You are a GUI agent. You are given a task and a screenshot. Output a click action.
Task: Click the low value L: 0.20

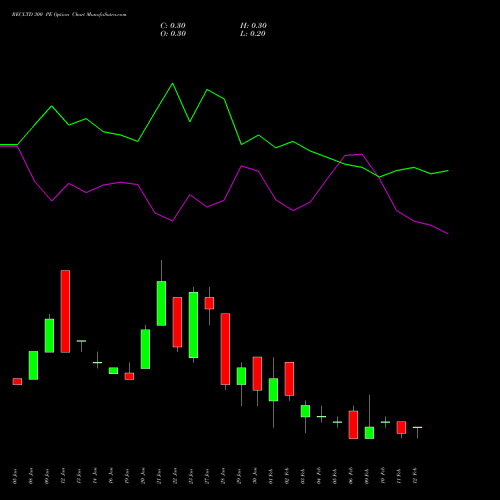pyautogui.click(x=253, y=34)
